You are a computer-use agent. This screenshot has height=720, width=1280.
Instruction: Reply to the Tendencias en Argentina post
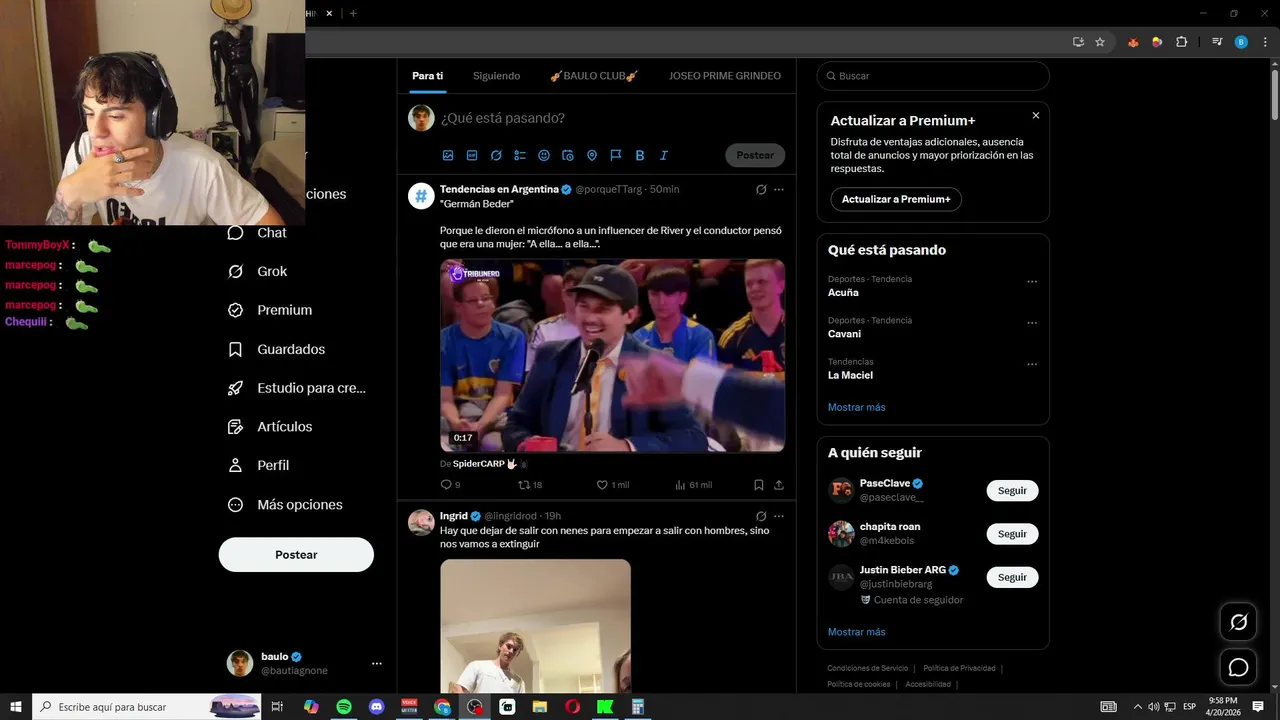click(x=450, y=485)
